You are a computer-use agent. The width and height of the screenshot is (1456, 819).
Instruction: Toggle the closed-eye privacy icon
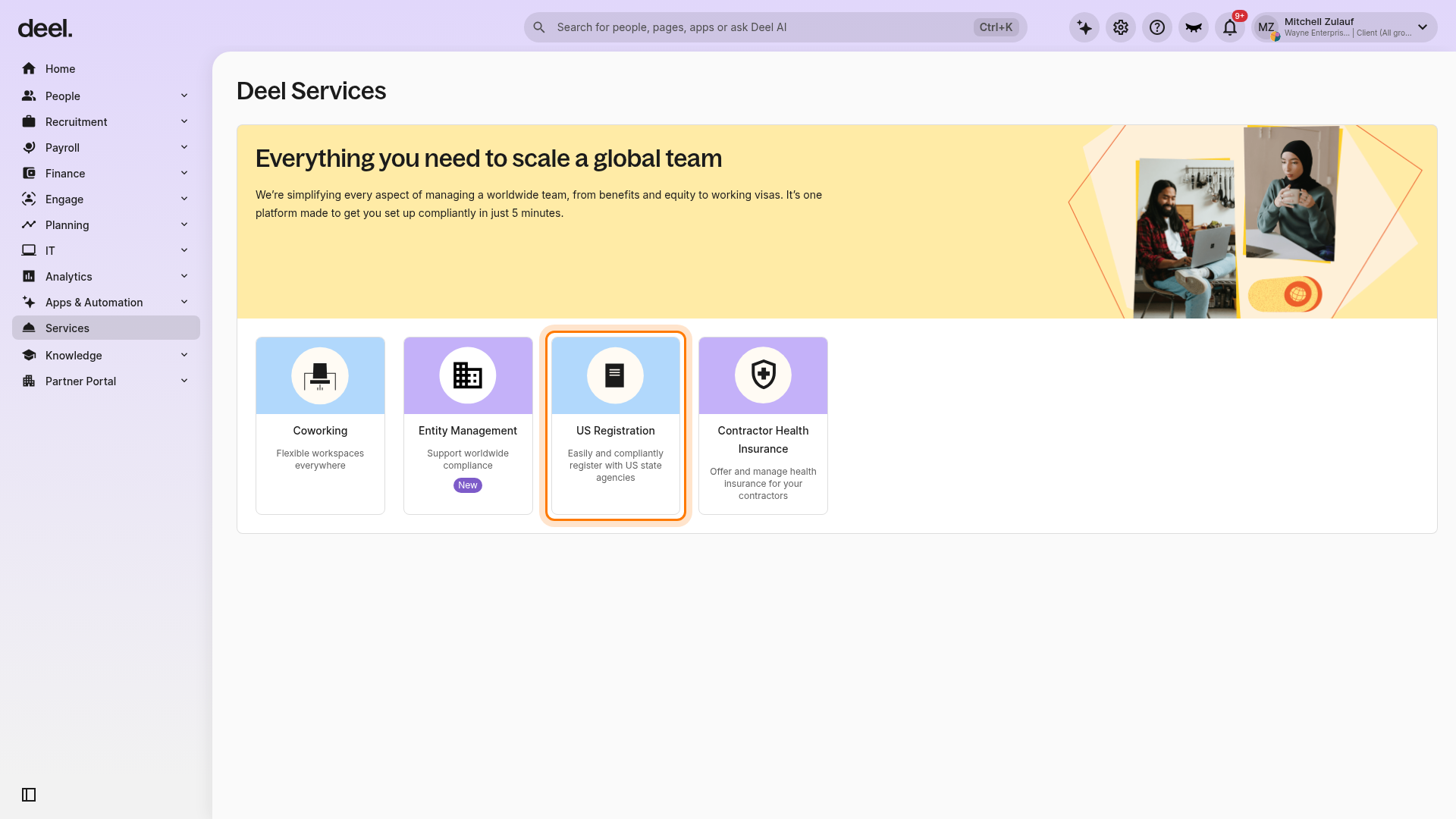coord(1194,27)
